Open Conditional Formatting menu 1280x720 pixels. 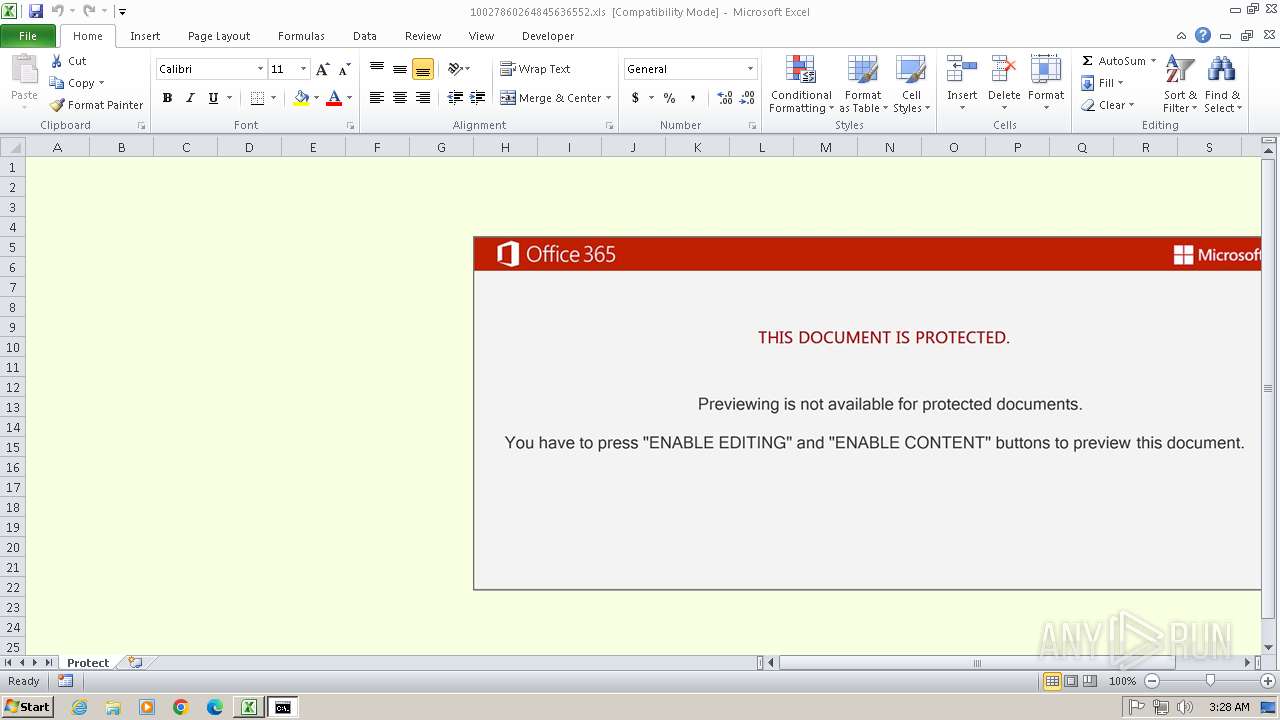tap(801, 84)
